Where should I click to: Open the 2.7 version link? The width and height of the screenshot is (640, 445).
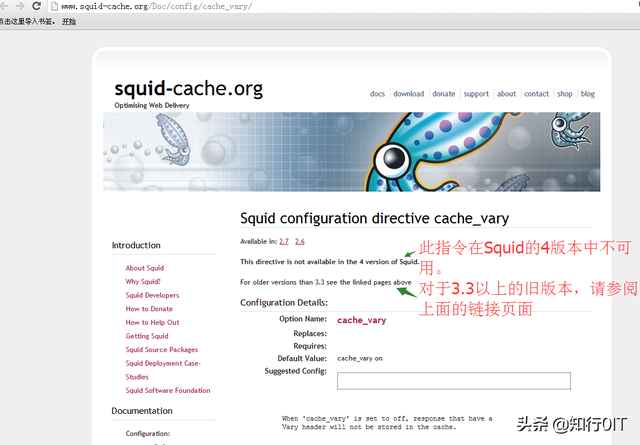point(284,242)
